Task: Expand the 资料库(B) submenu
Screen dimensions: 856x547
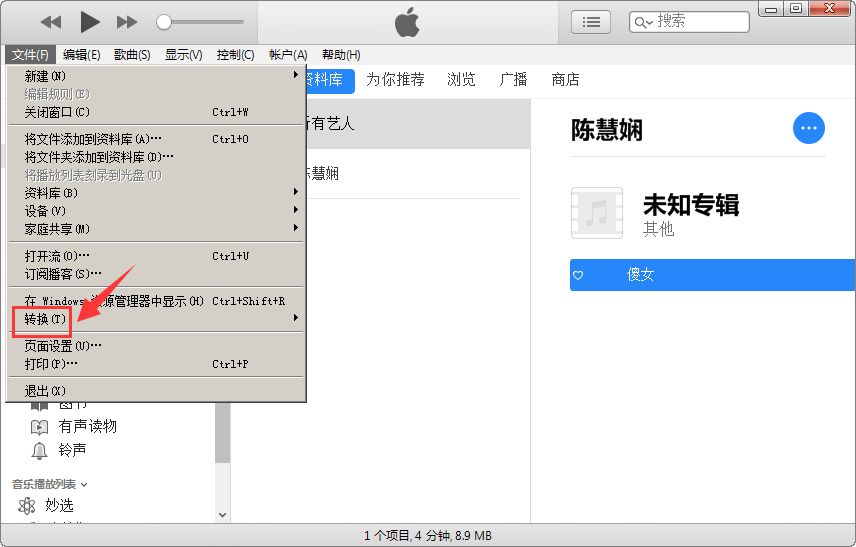Action: click(50, 193)
